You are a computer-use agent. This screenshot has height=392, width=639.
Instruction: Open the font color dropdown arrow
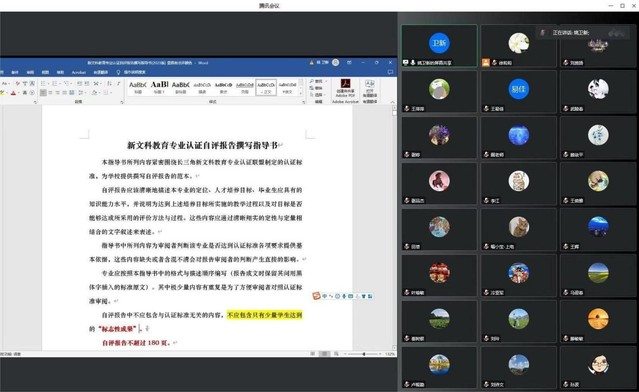[x=19, y=93]
